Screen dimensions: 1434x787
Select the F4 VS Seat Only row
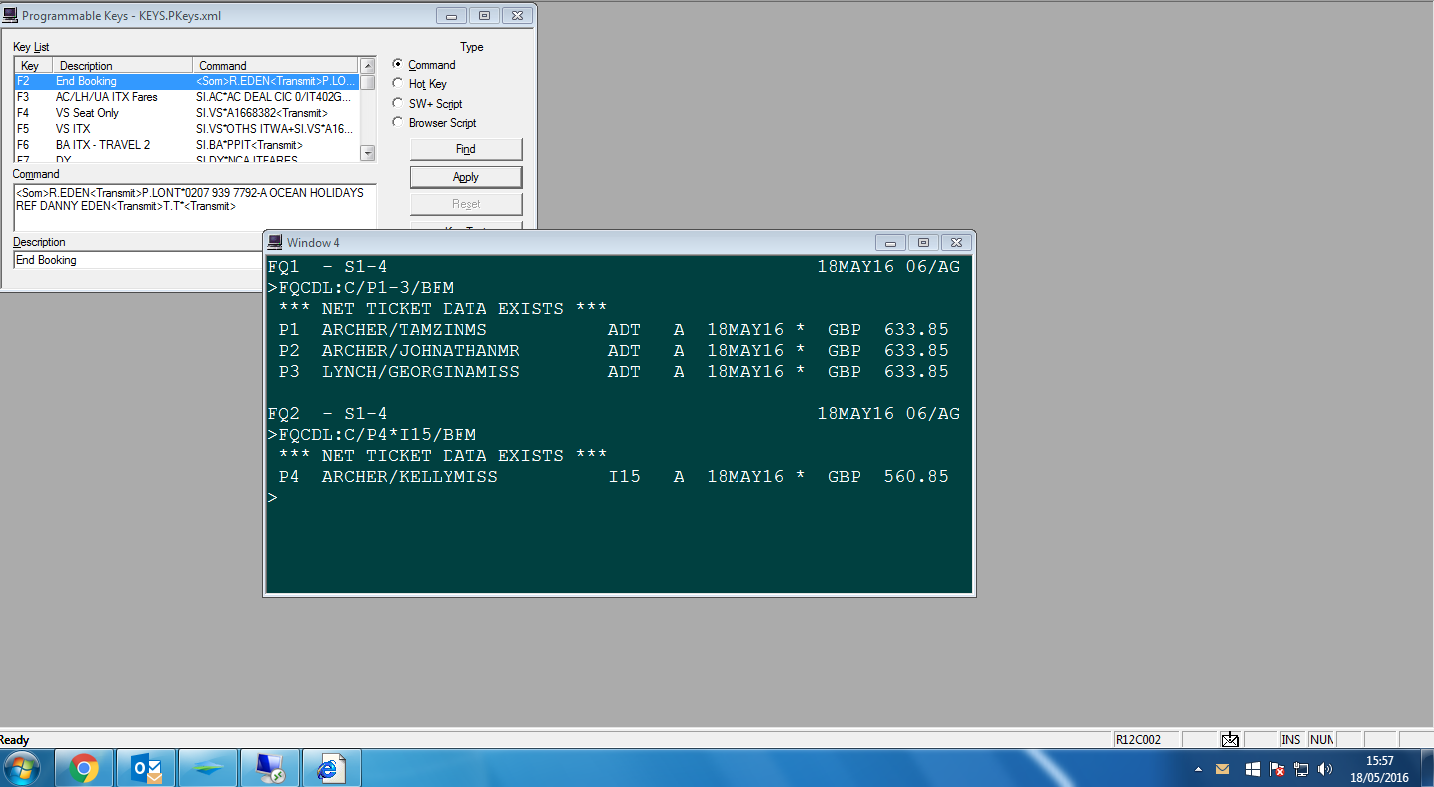tap(186, 113)
